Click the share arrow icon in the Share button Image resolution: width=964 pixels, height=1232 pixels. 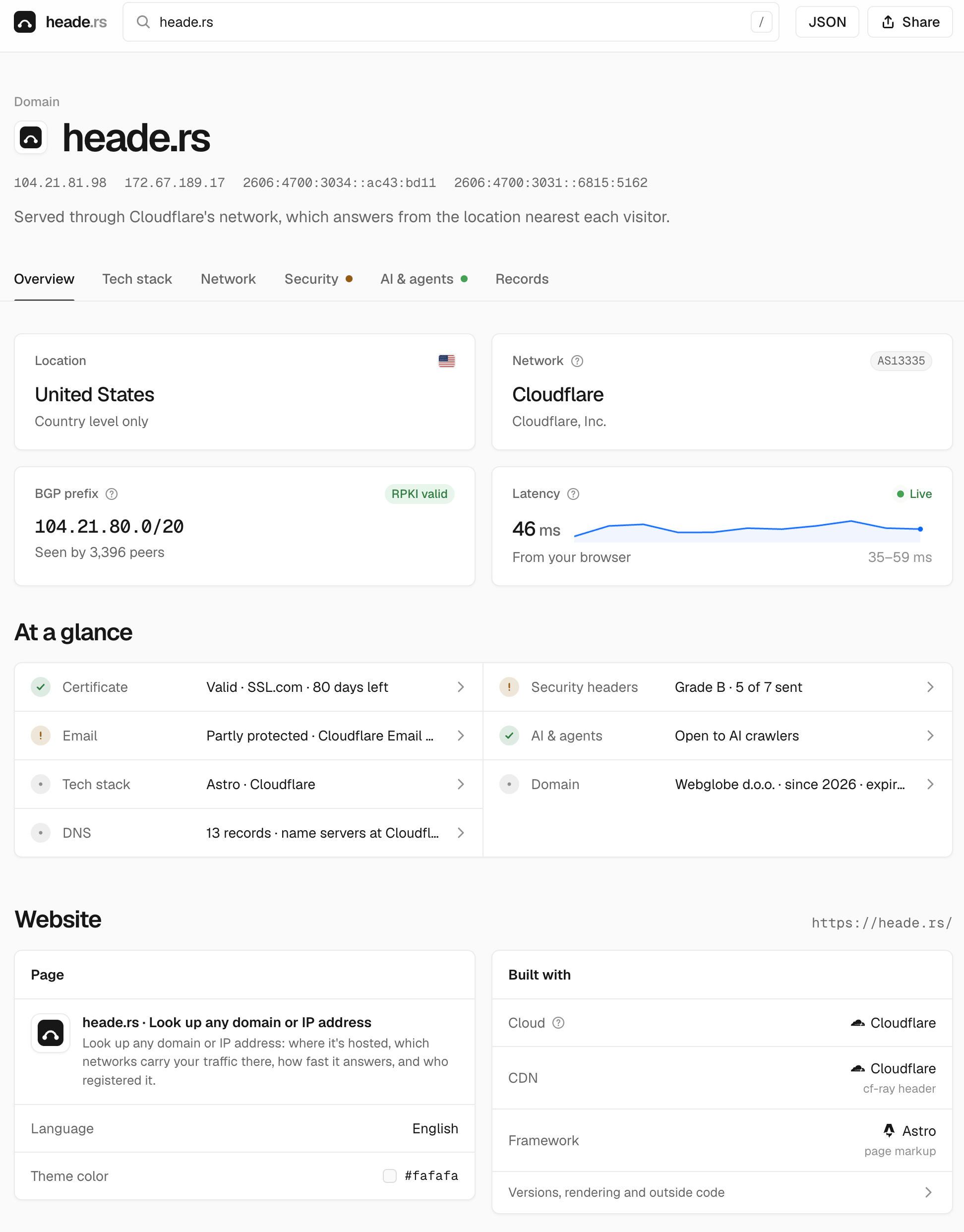tap(888, 22)
